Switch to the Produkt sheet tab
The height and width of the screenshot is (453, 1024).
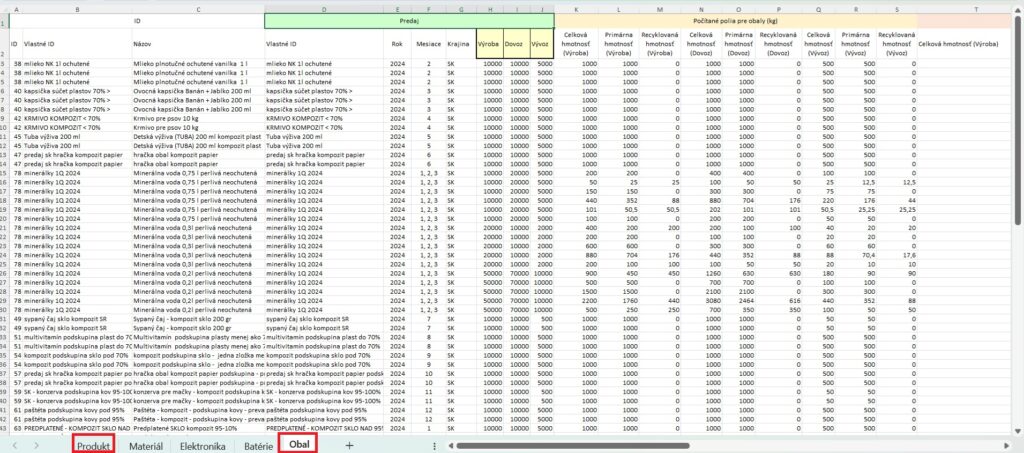pos(93,444)
